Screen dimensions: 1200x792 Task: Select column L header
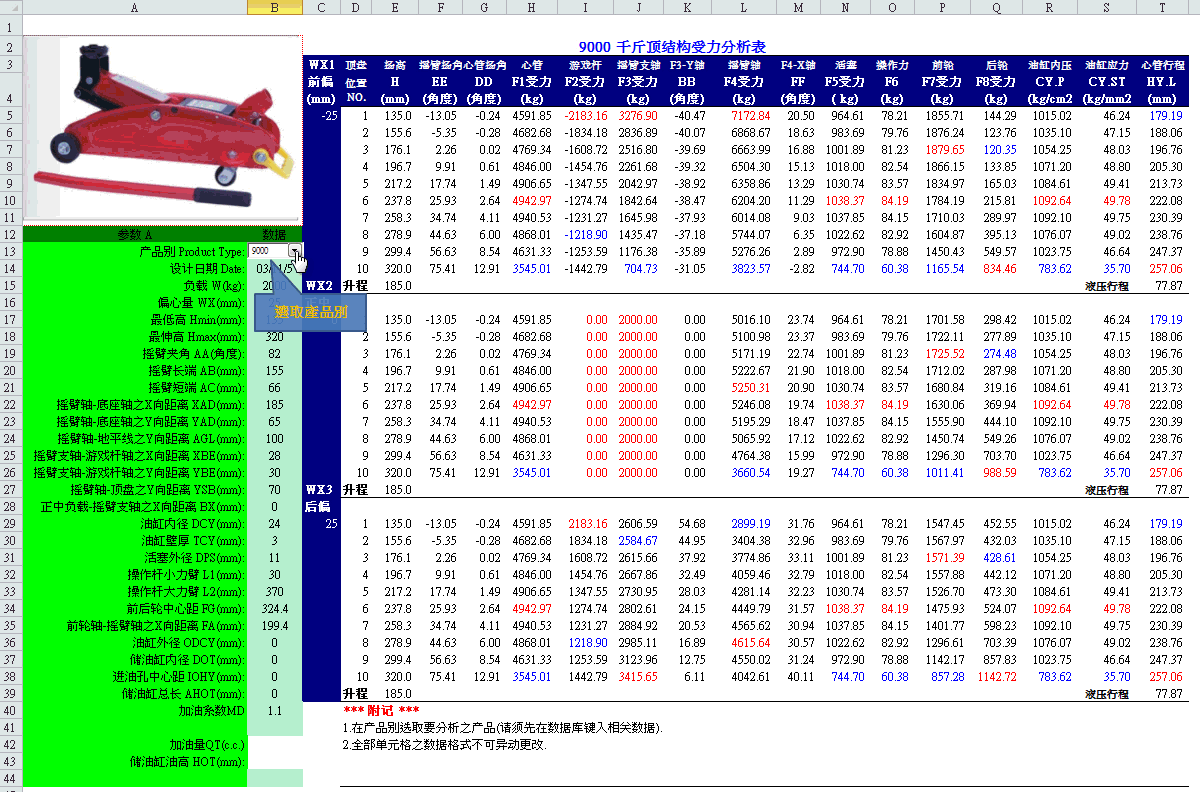tap(743, 7)
